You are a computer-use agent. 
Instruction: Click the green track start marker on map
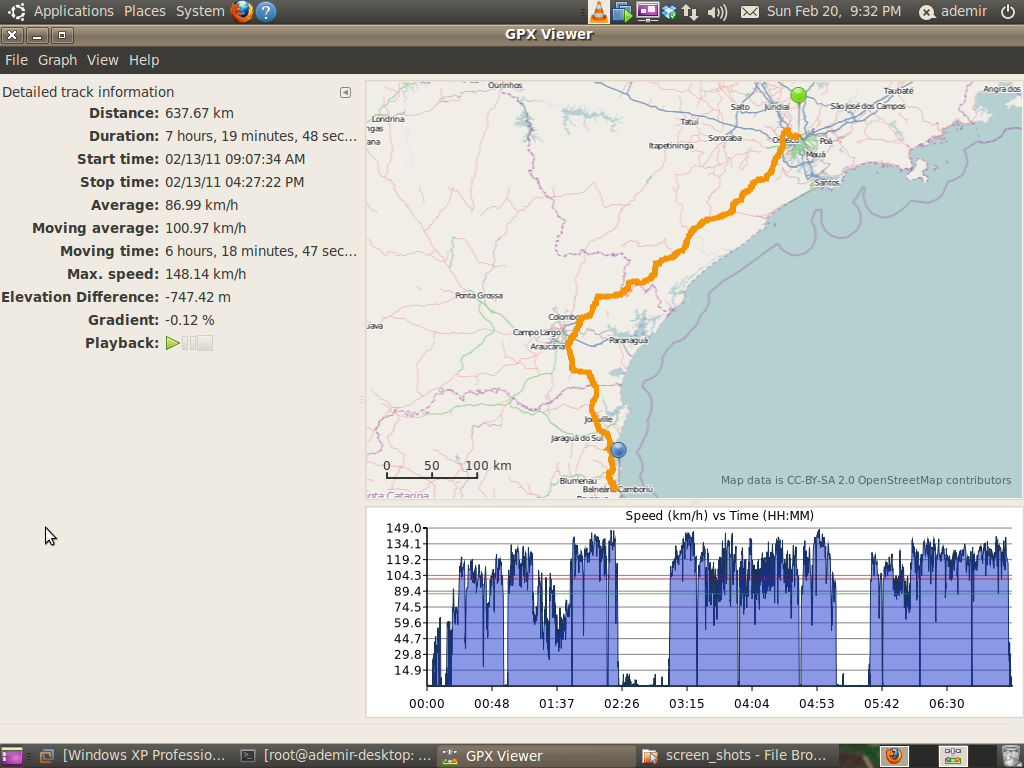tap(798, 96)
